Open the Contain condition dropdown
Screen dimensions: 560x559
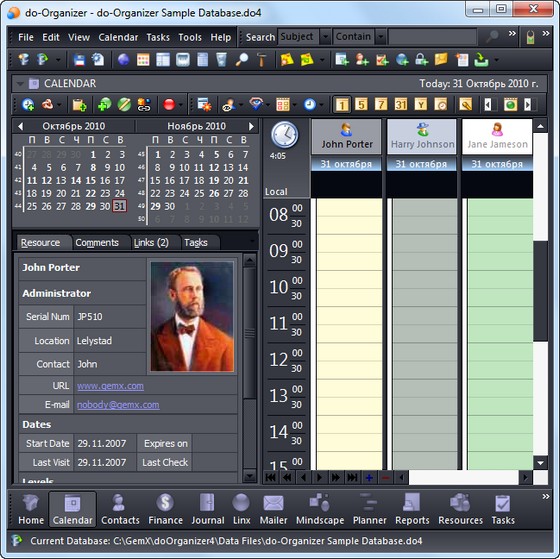point(381,36)
